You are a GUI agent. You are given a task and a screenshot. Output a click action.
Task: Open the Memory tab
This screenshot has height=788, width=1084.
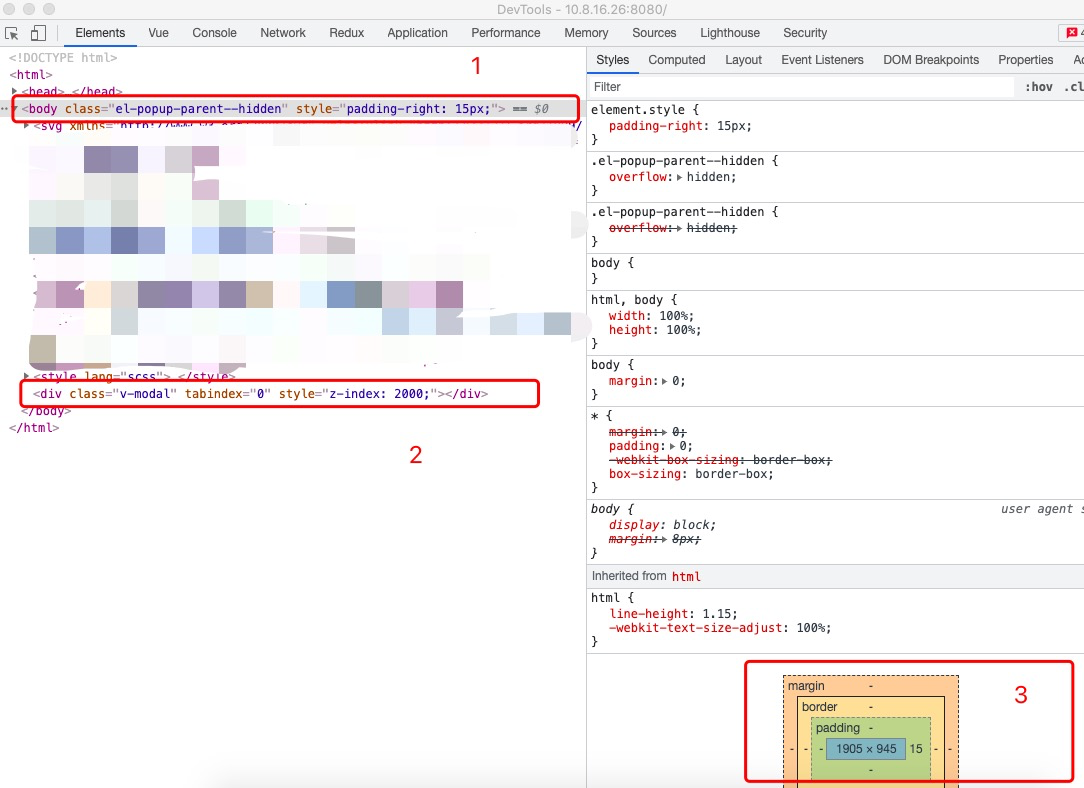click(x=586, y=32)
